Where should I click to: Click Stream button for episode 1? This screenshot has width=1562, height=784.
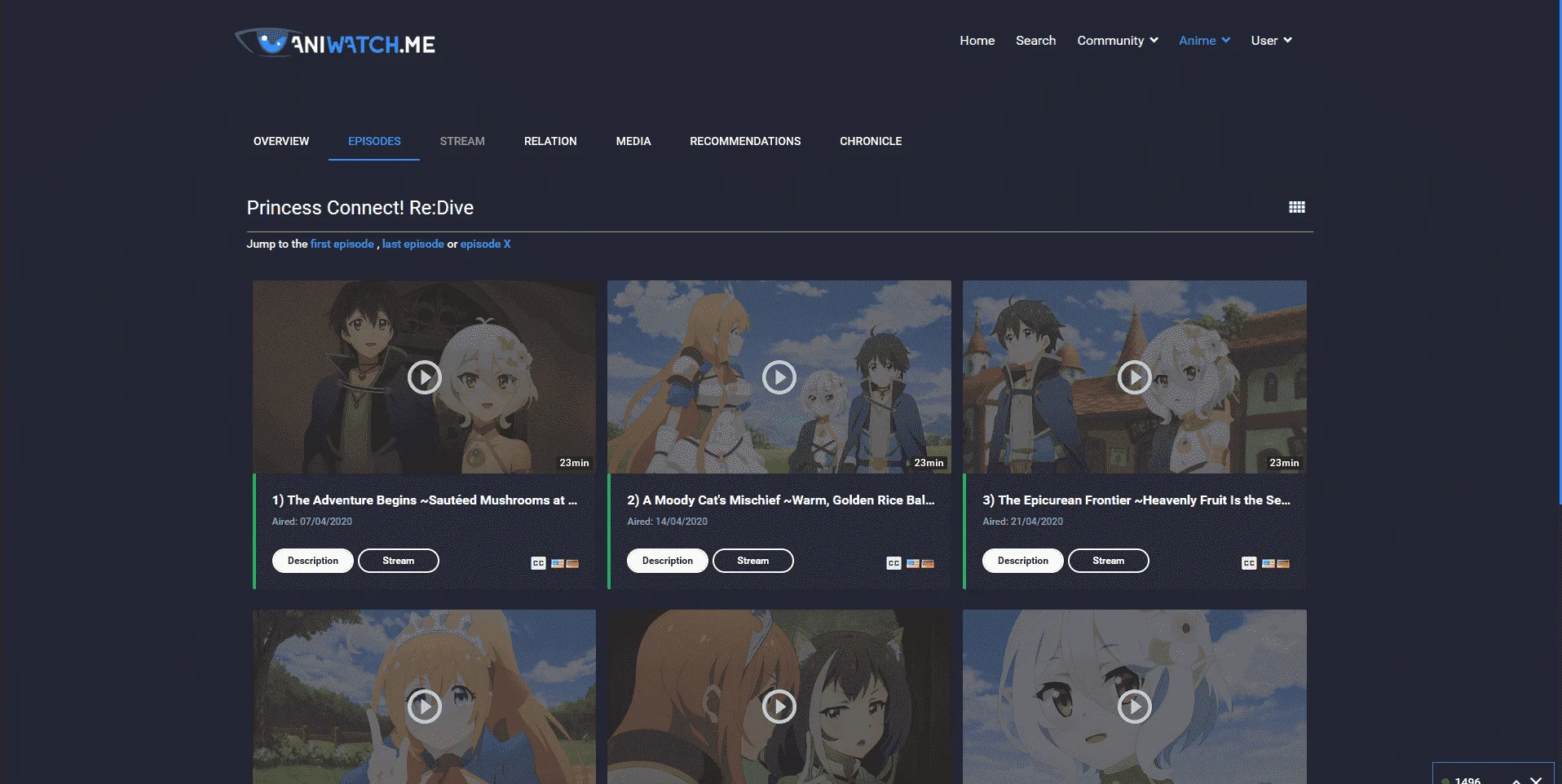pos(399,561)
